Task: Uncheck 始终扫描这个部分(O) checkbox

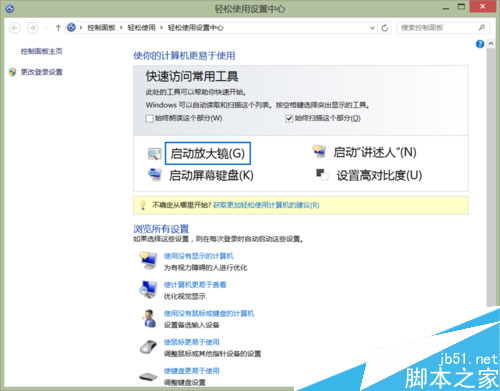Action: tap(289, 118)
